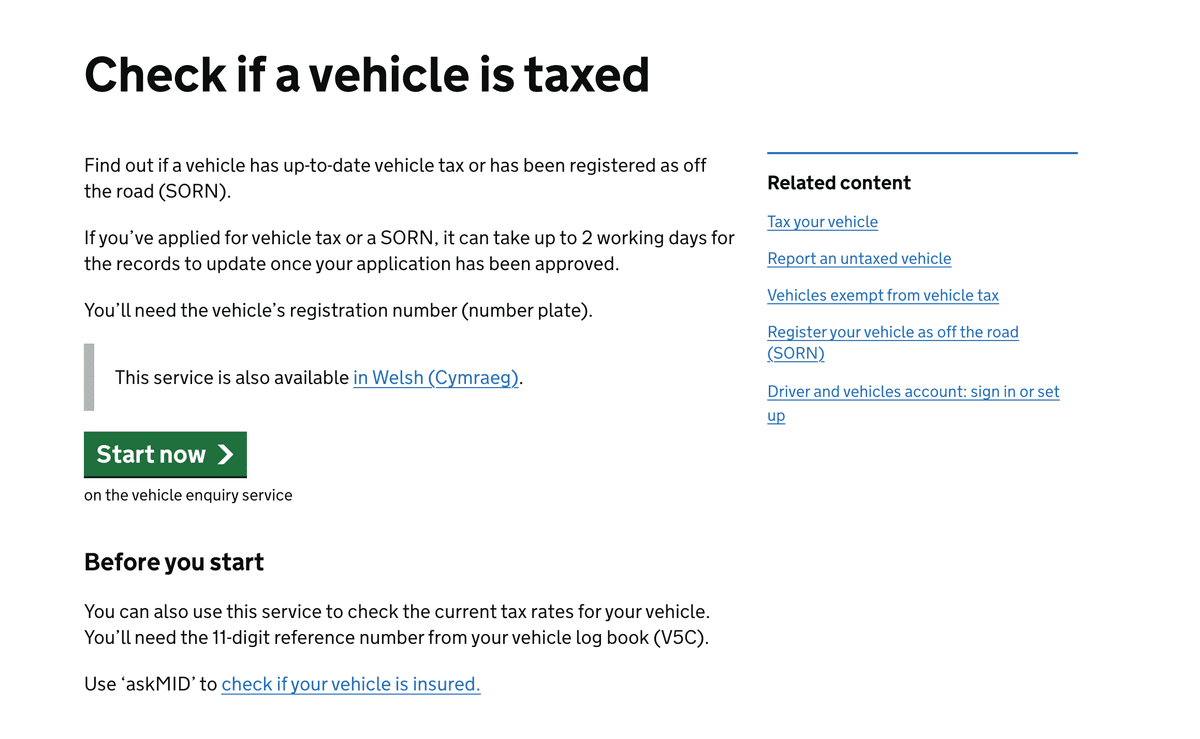This screenshot has width=1200, height=739.
Task: Click the words 'Use 'askMID' to'
Action: click(151, 684)
